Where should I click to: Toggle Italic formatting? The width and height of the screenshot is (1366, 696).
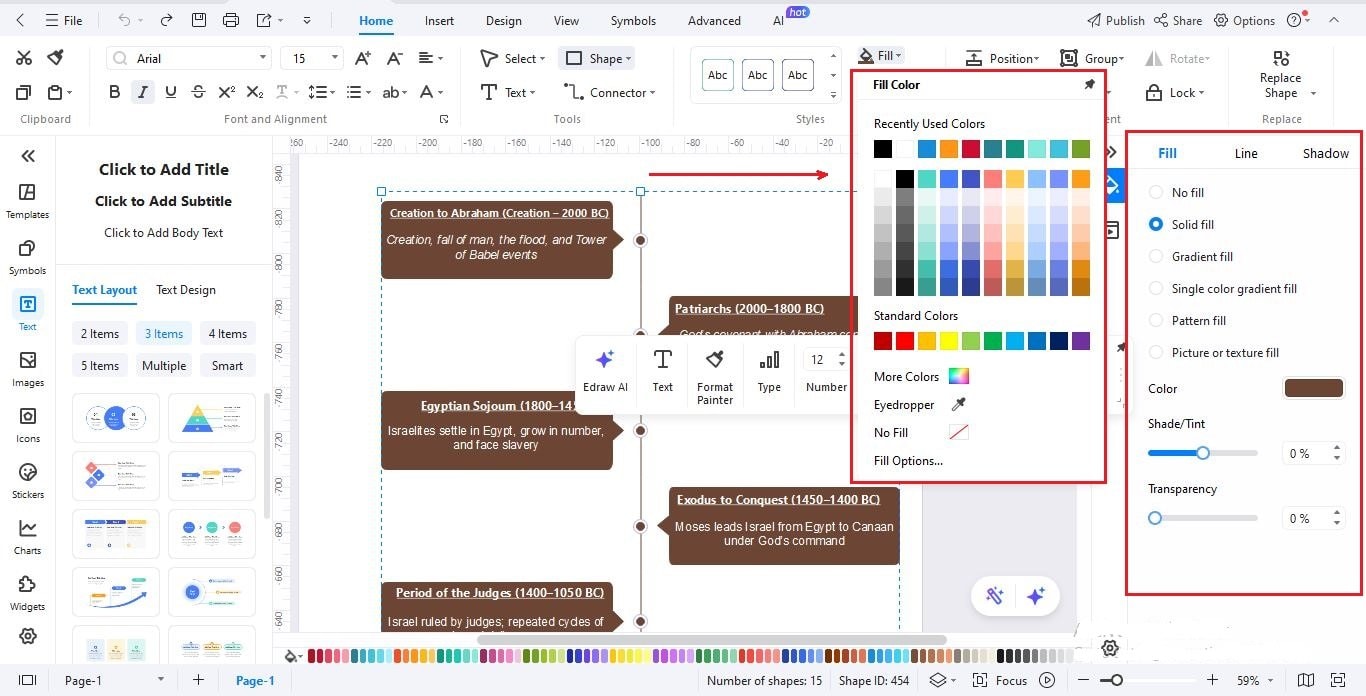142,91
